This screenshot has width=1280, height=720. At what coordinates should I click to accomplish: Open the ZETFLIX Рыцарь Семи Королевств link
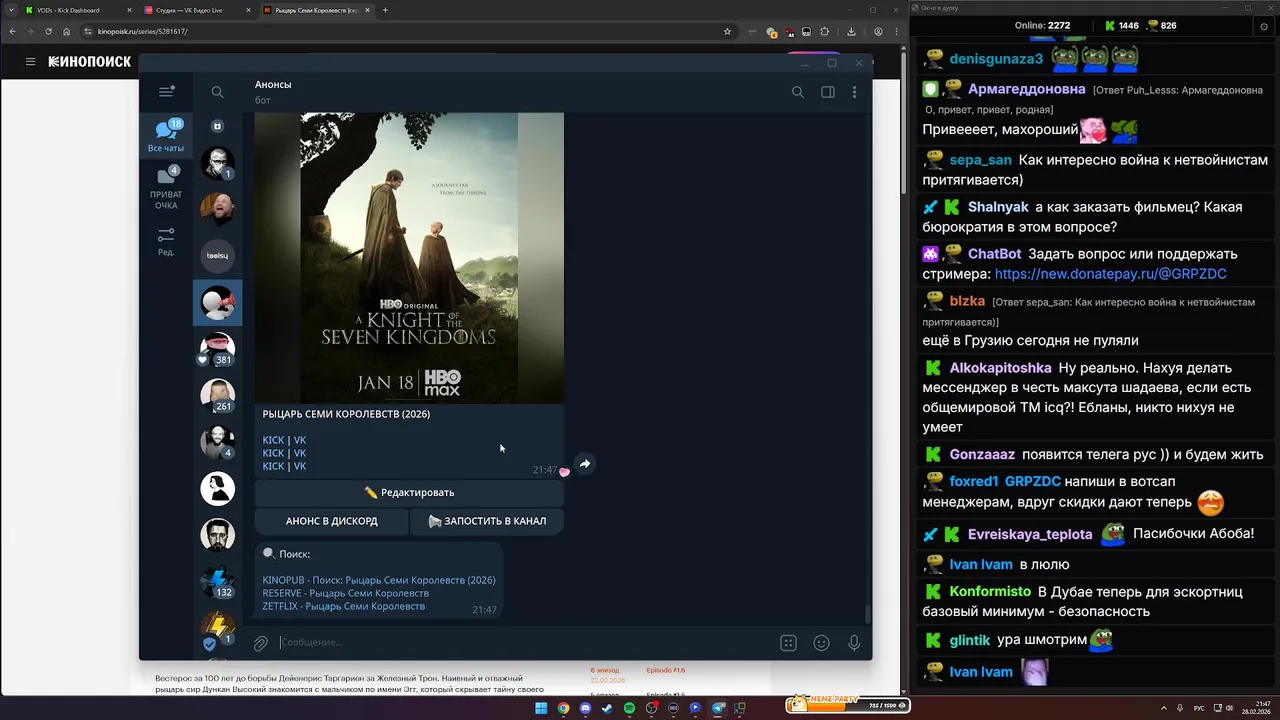click(344, 606)
